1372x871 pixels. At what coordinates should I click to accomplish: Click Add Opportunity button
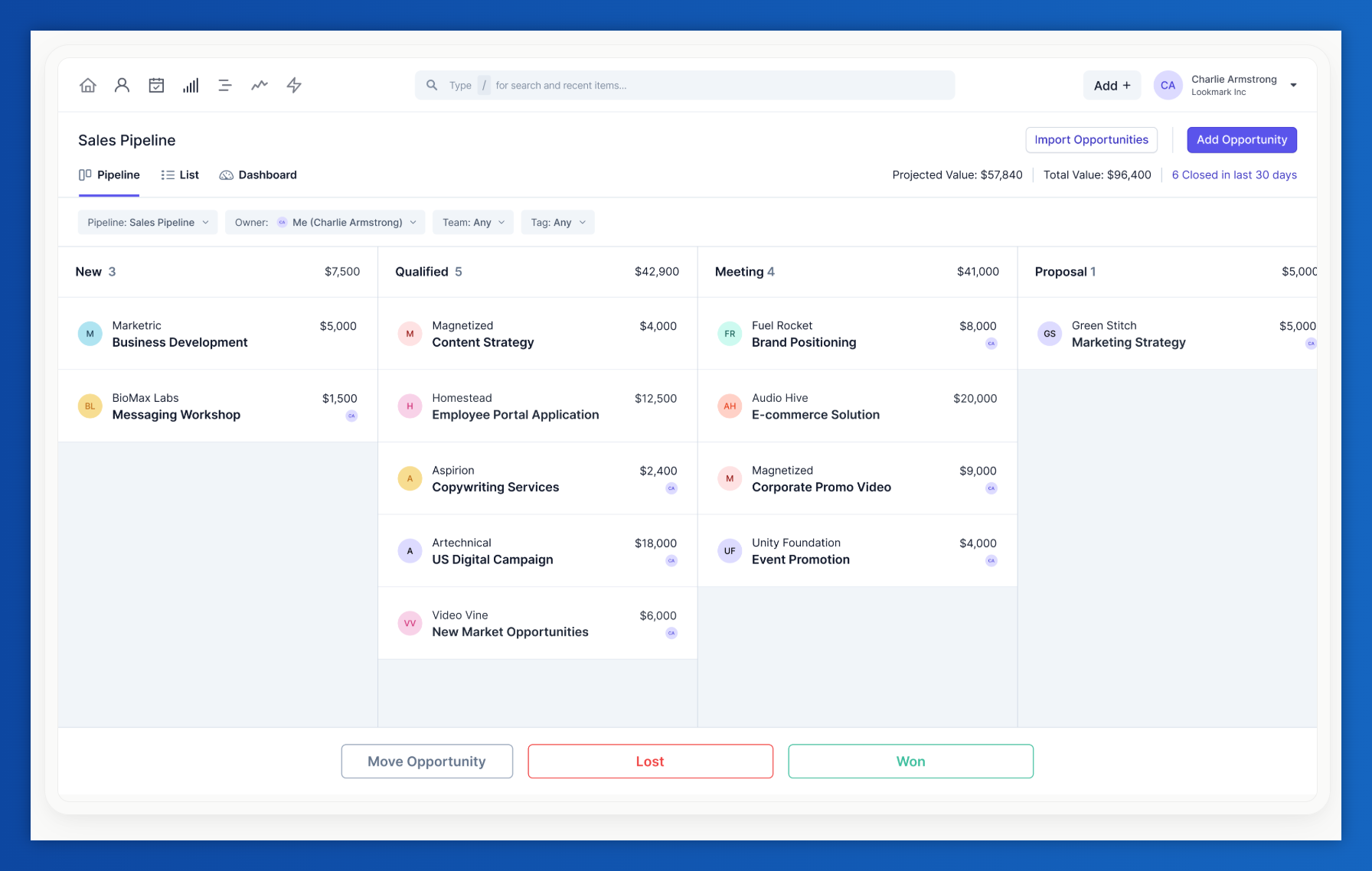click(x=1242, y=140)
